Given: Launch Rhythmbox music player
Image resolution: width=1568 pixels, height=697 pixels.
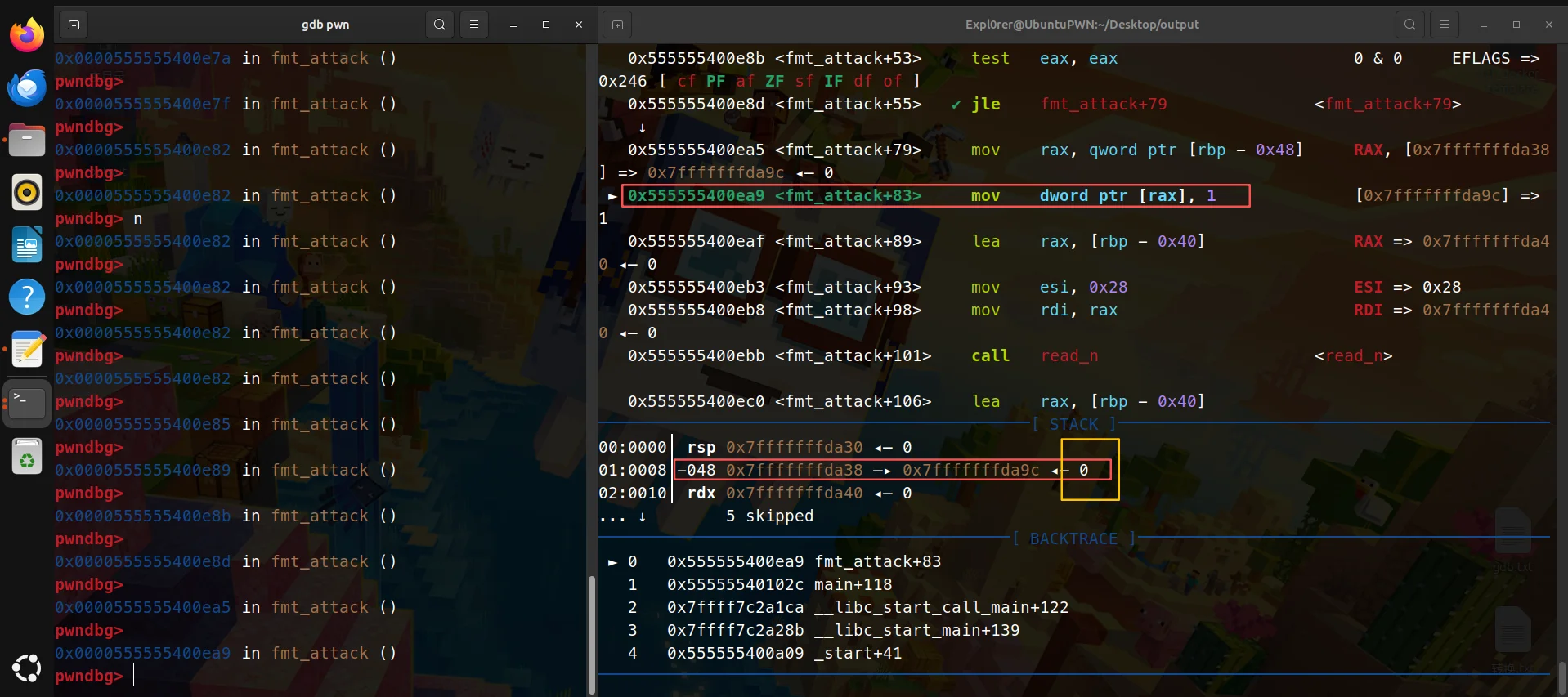Looking at the screenshot, I should [x=27, y=193].
